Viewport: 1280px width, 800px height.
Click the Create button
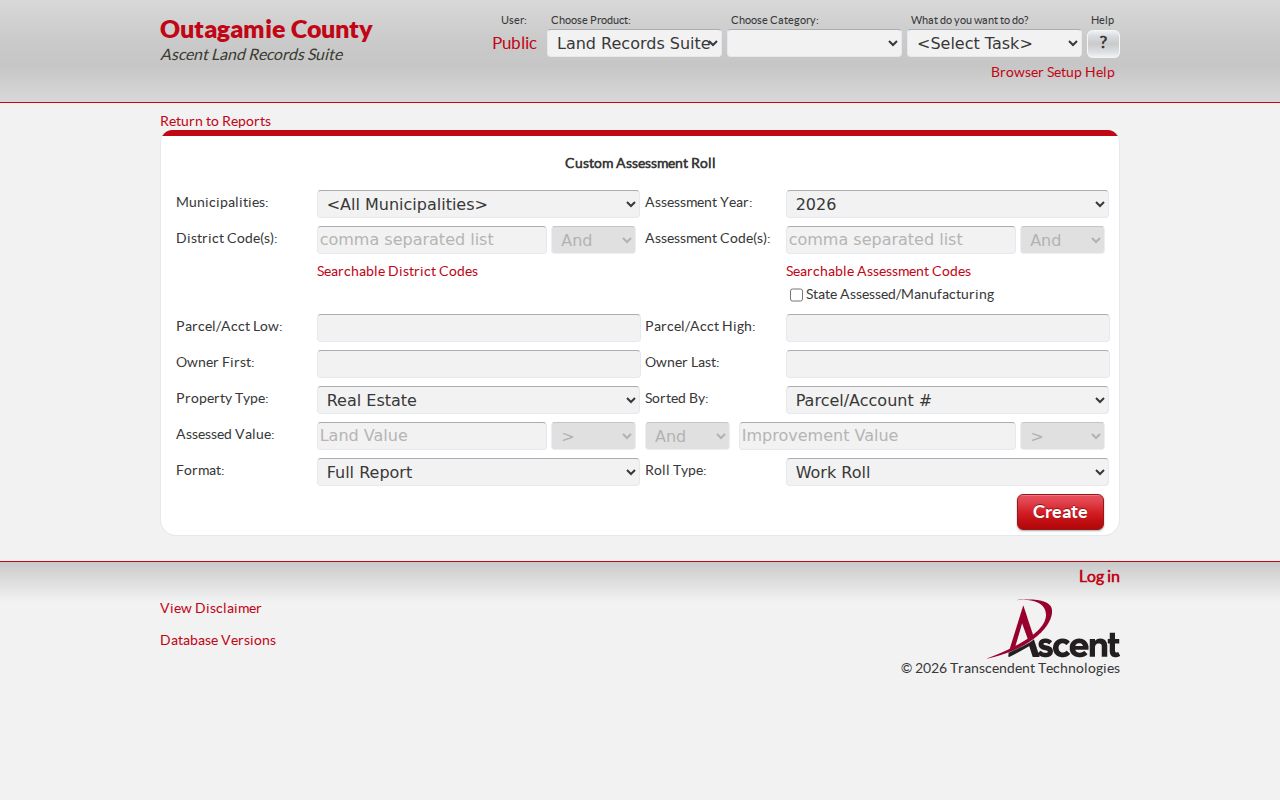(x=1060, y=512)
